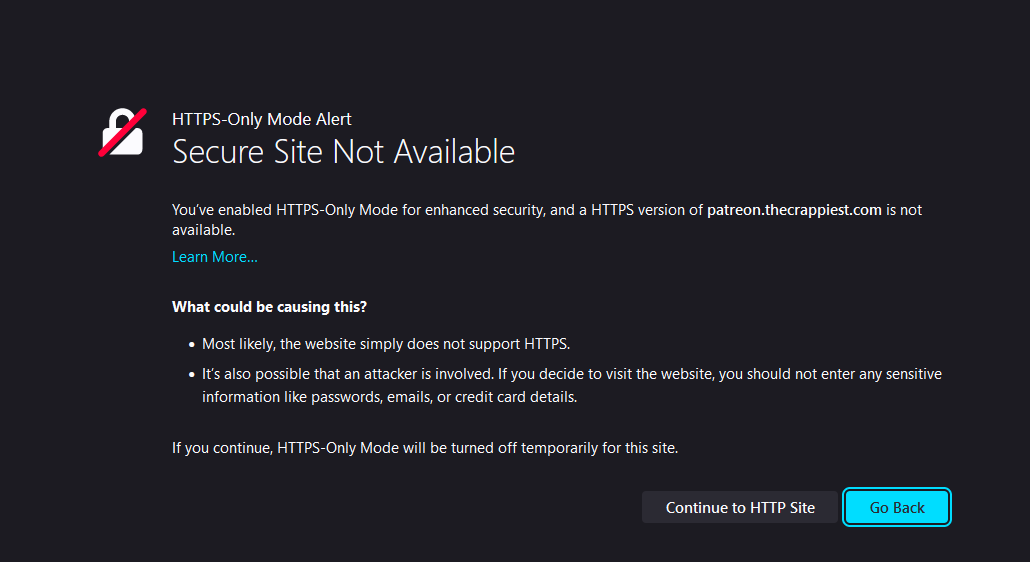Screen dimensions: 1030x562
Task: Click the crossed-out padlock icon
Action: (x=122, y=133)
